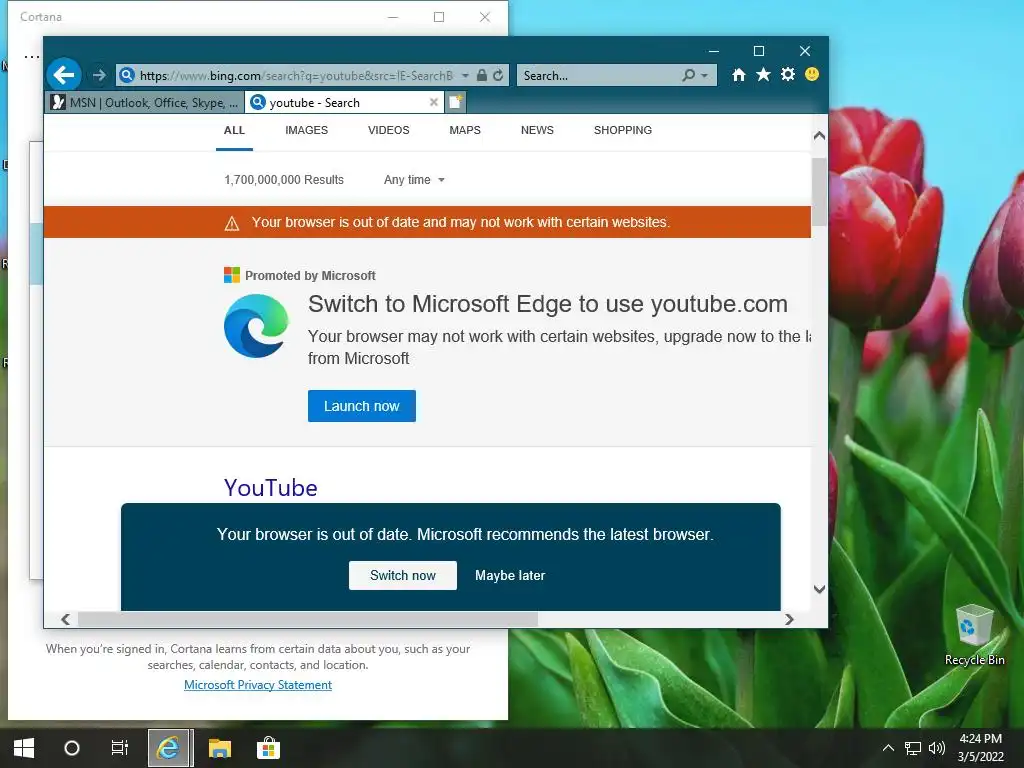Click the Internet Explorer taskbar icon
Screen dimensions: 1024x768
168,748
